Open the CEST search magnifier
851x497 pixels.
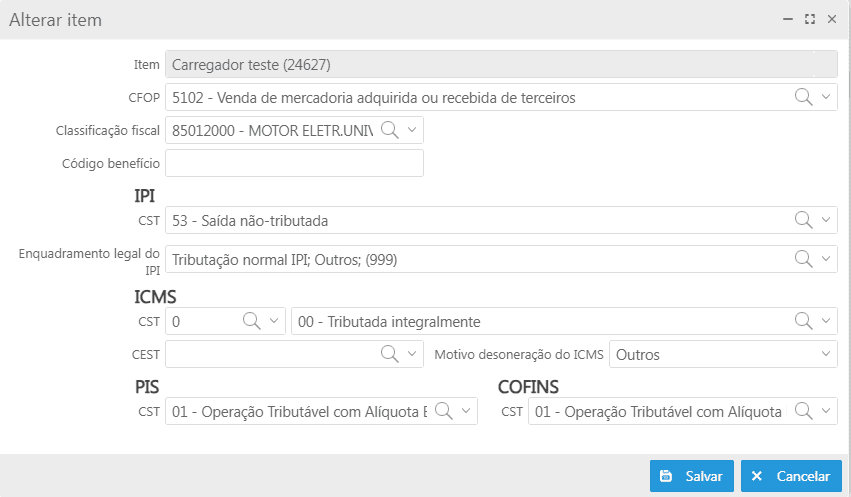[x=390, y=354]
